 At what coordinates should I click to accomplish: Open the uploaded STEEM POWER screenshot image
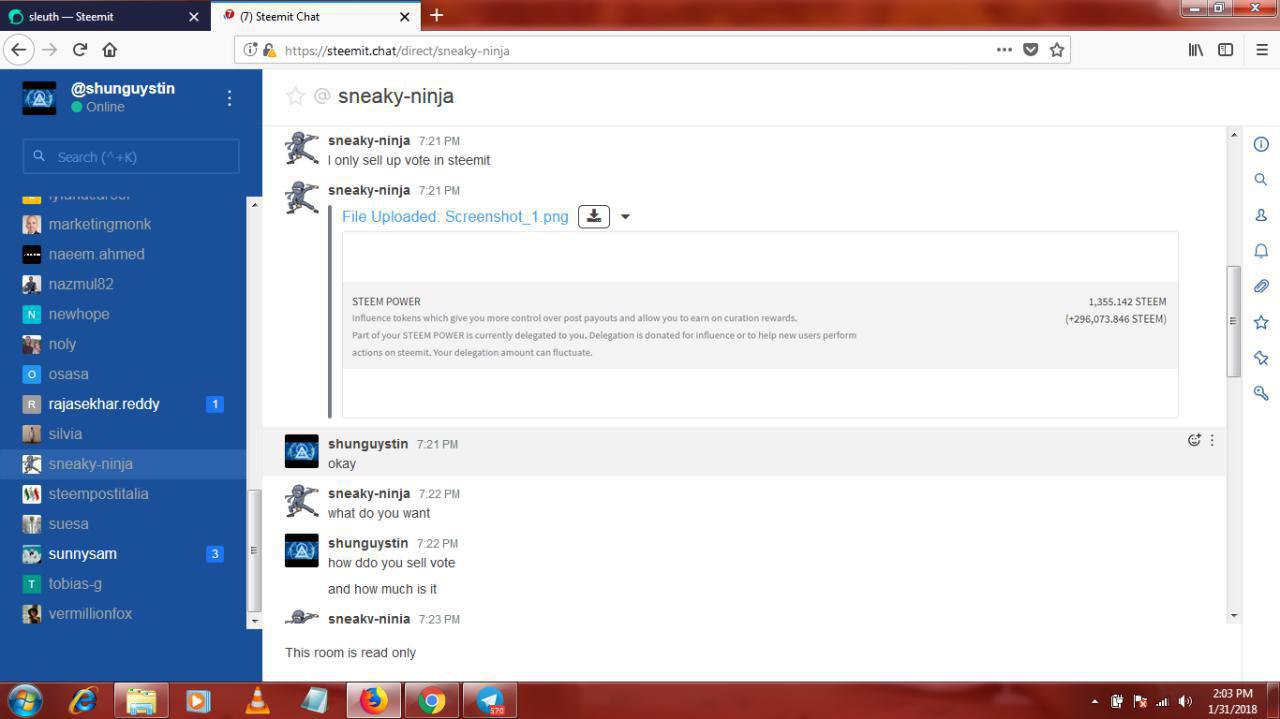[x=760, y=324]
